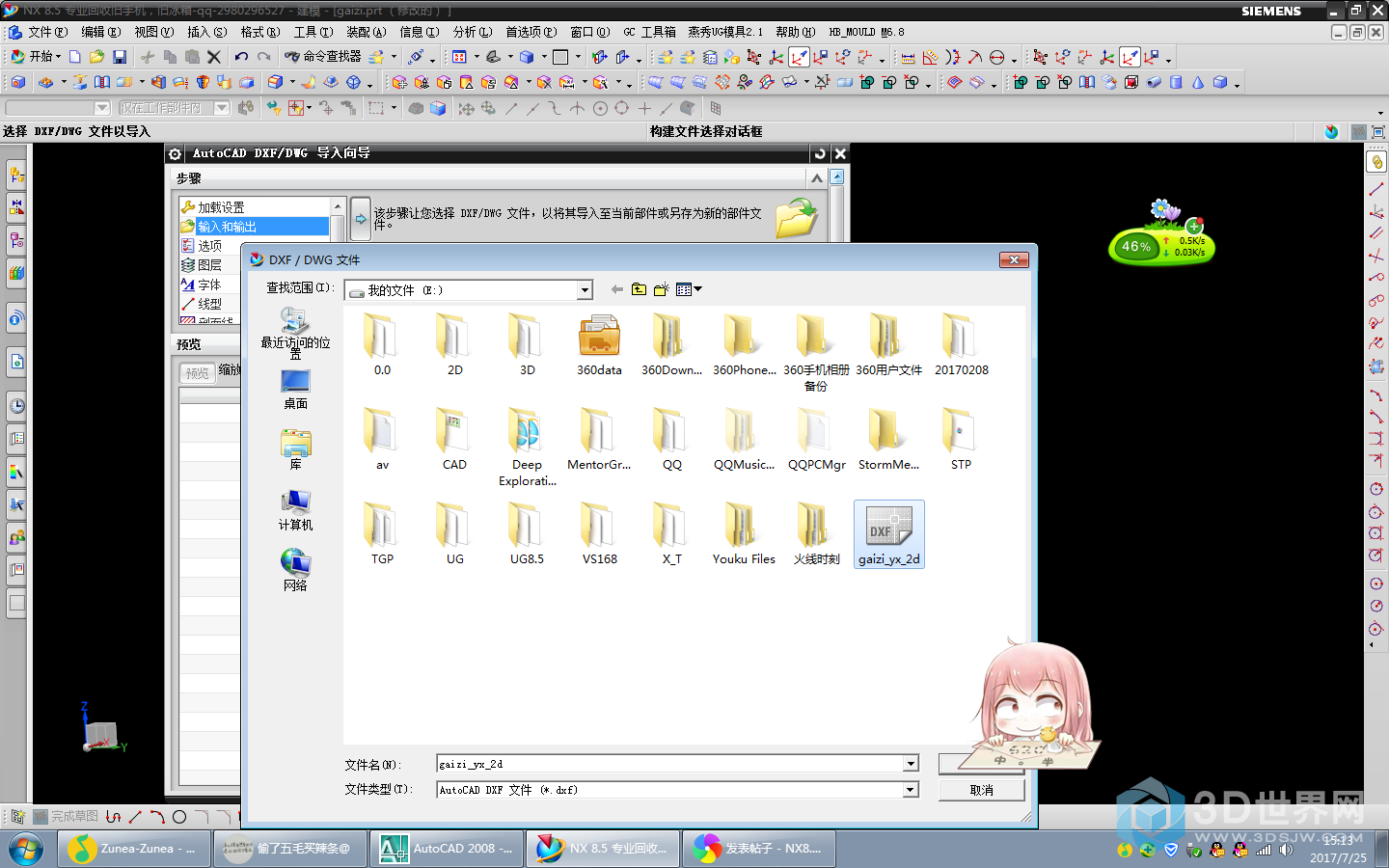Close the DXF / DWG 文件 dialog
Screen dimensions: 1389x868
point(1013,259)
